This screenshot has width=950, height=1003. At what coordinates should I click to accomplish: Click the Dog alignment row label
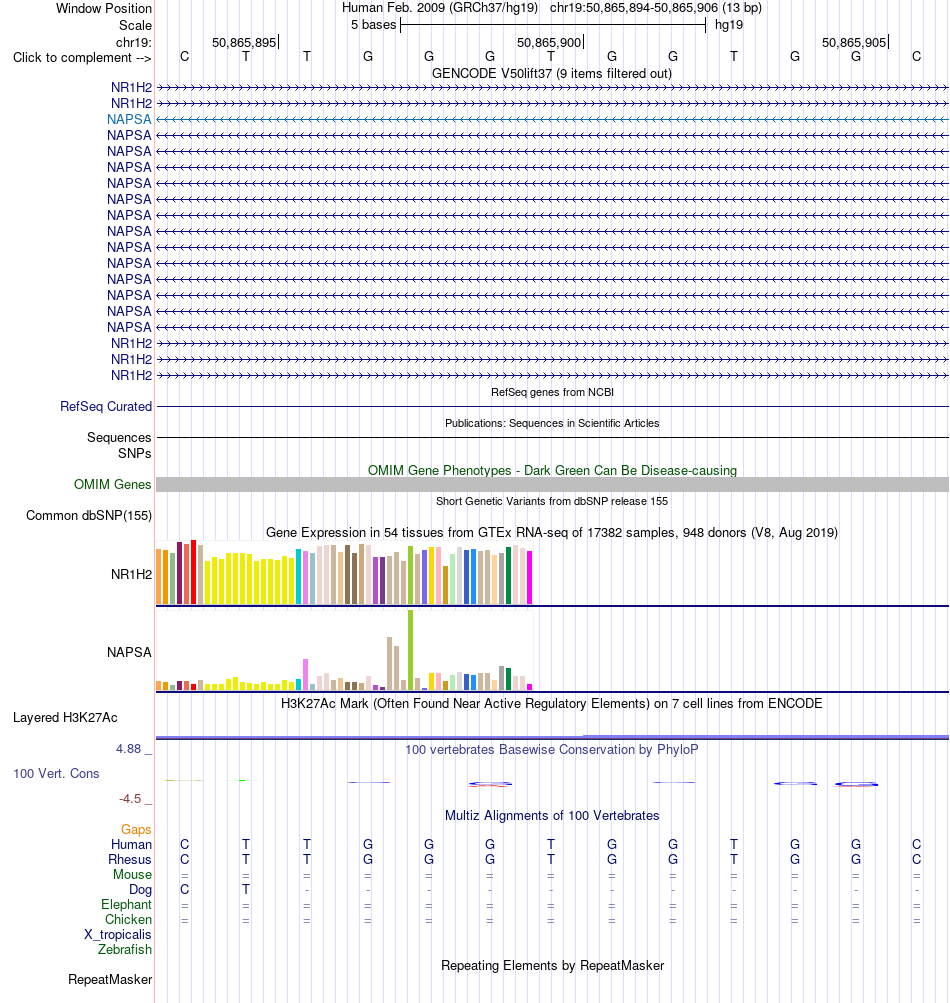[x=141, y=890]
